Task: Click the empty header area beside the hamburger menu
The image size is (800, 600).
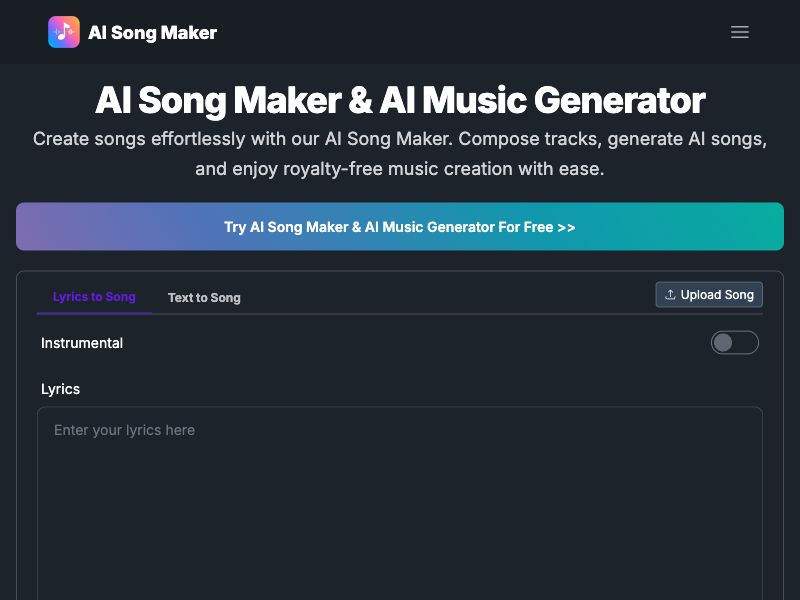Action: coord(500,32)
